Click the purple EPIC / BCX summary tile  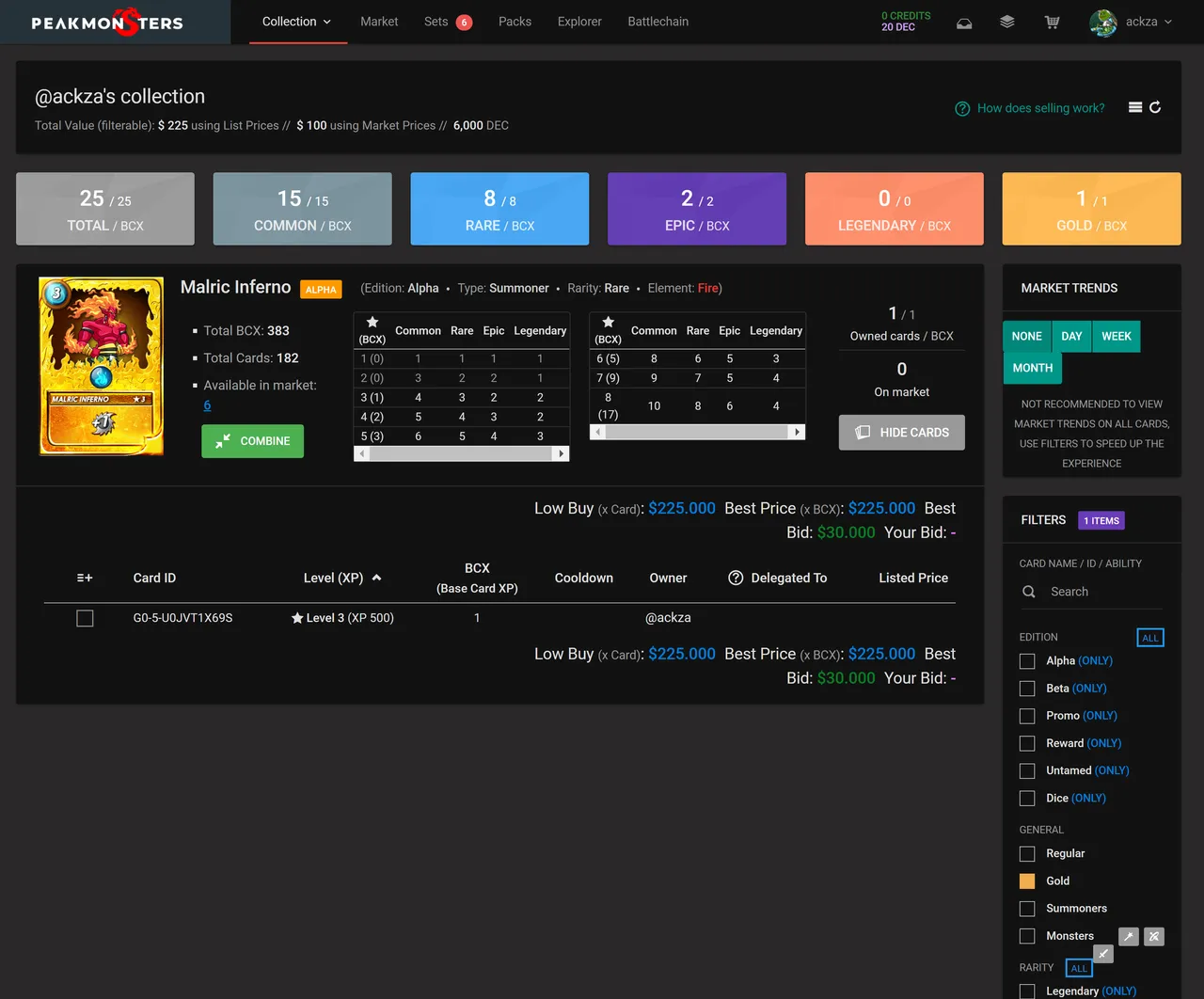tap(697, 209)
